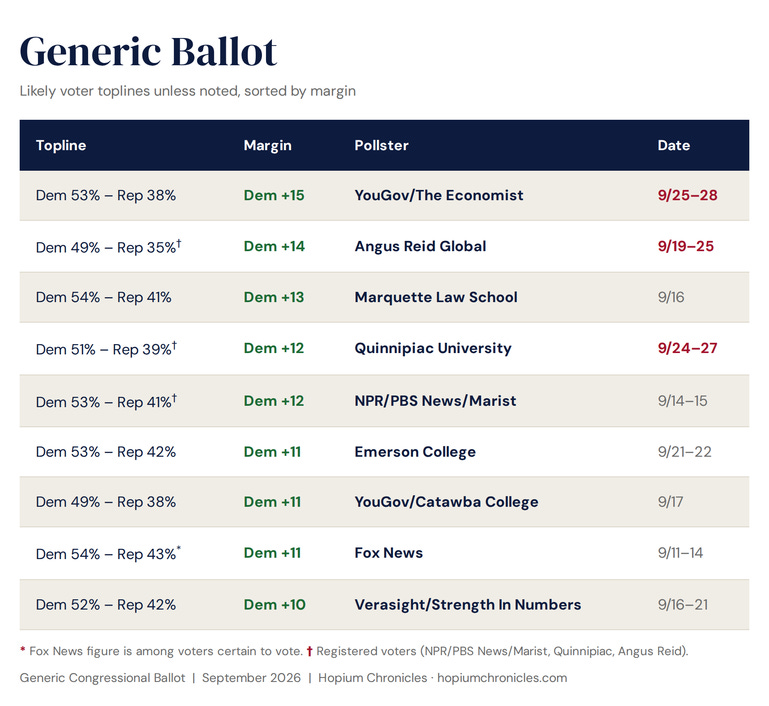The image size is (769, 706).
Task: Click the Generic Ballot title heading
Action: coord(148,51)
